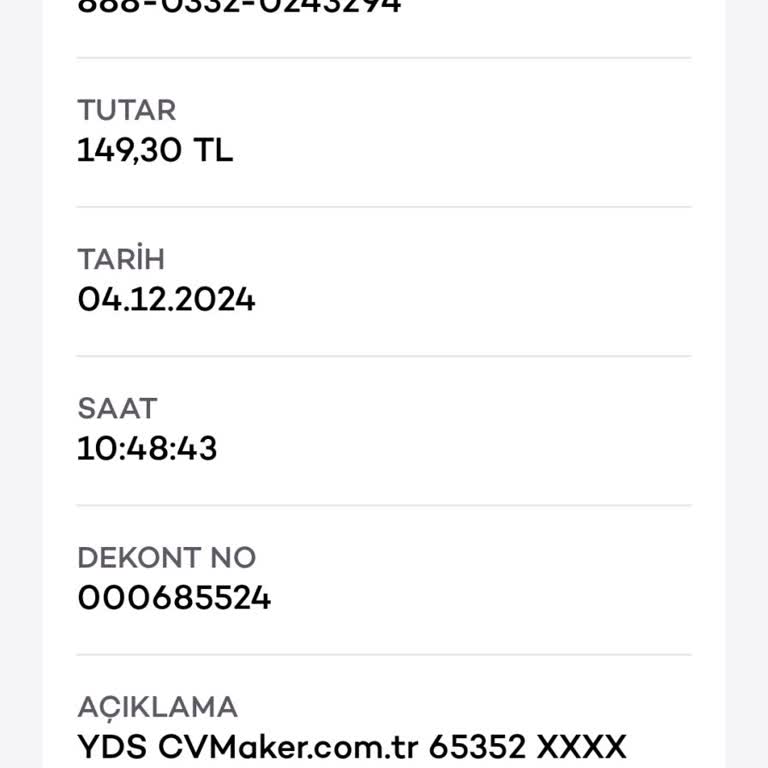This screenshot has width=768, height=768.
Task: Select the AÇIKLAMA field label
Action: click(157, 707)
